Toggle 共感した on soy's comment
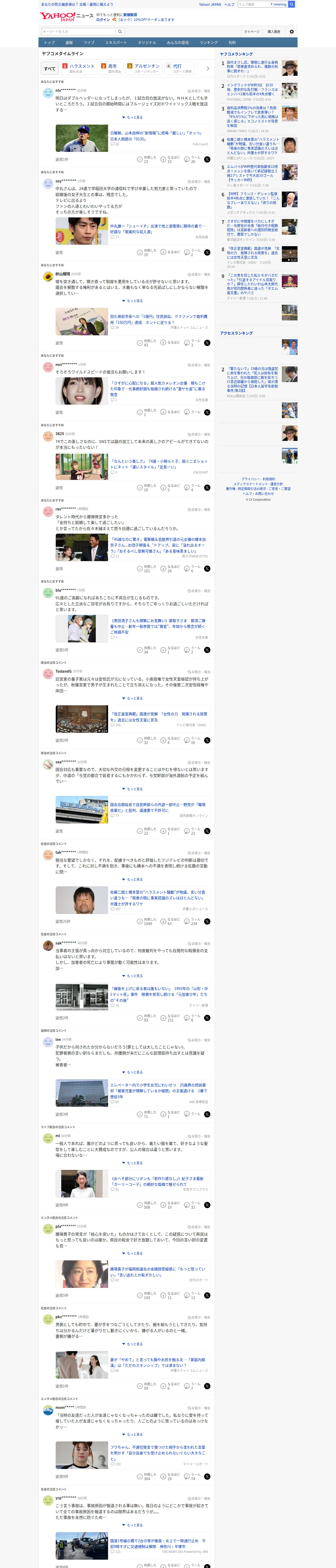This screenshot has width=336, height=1568. point(146,253)
